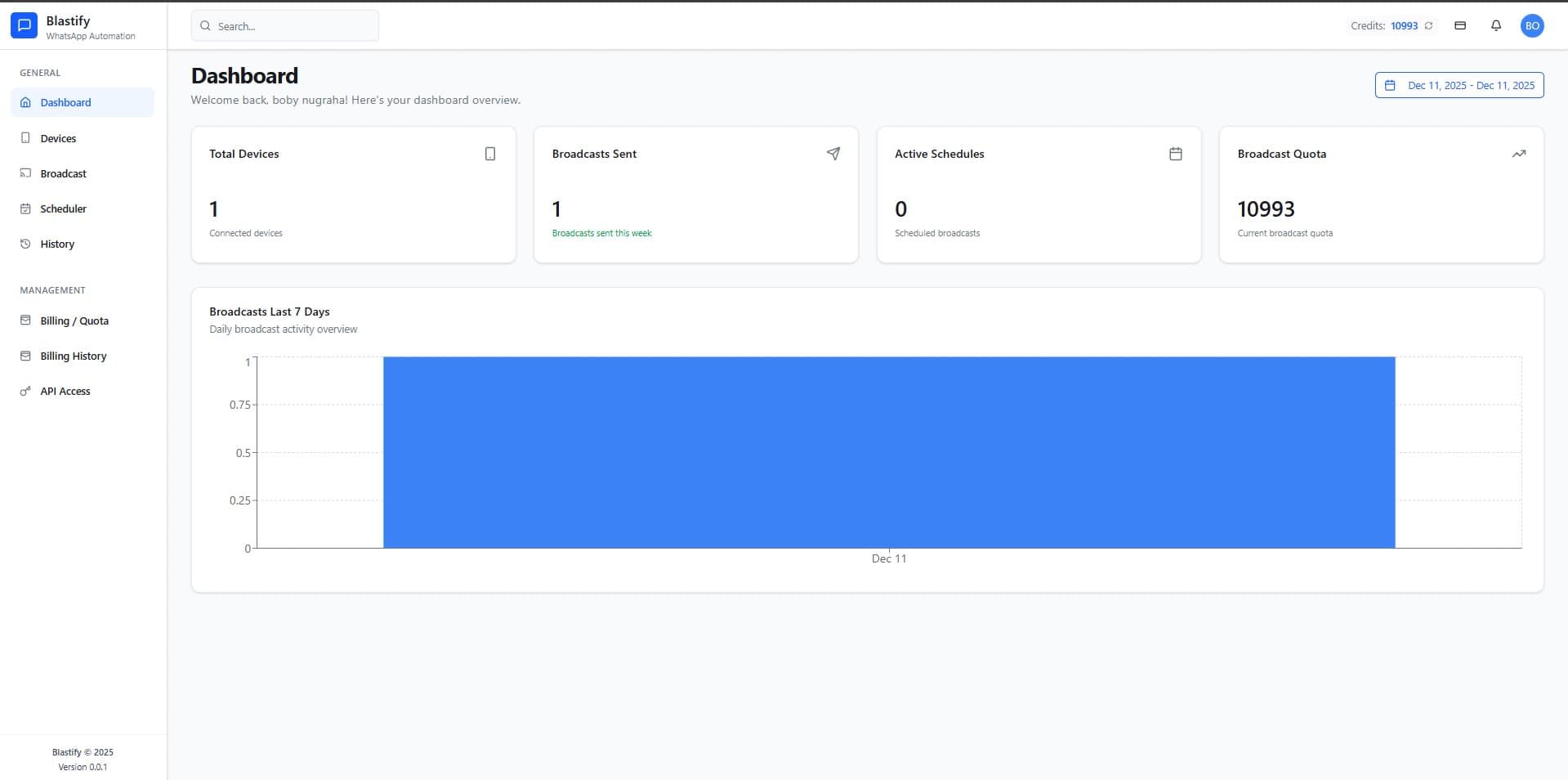This screenshot has width=1568, height=780.
Task: Go to Devices in the sidebar
Action: coord(58,138)
